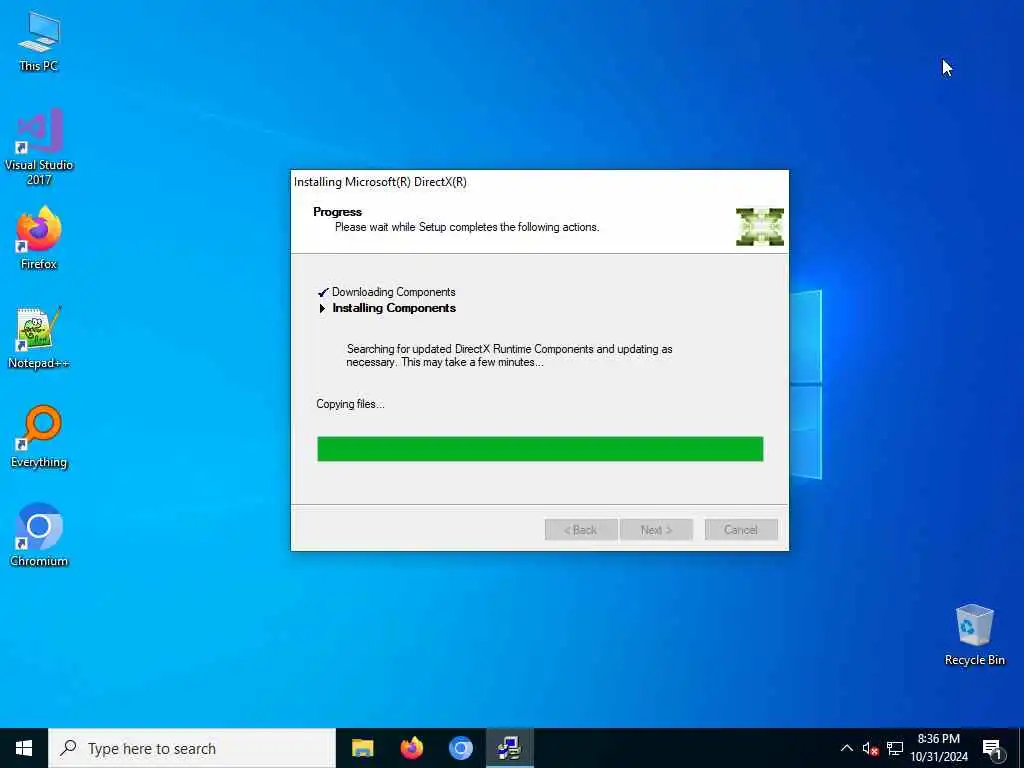This screenshot has width=1024, height=768.
Task: Select the Notepad++ desktop shortcut
Action: pyautogui.click(x=39, y=338)
